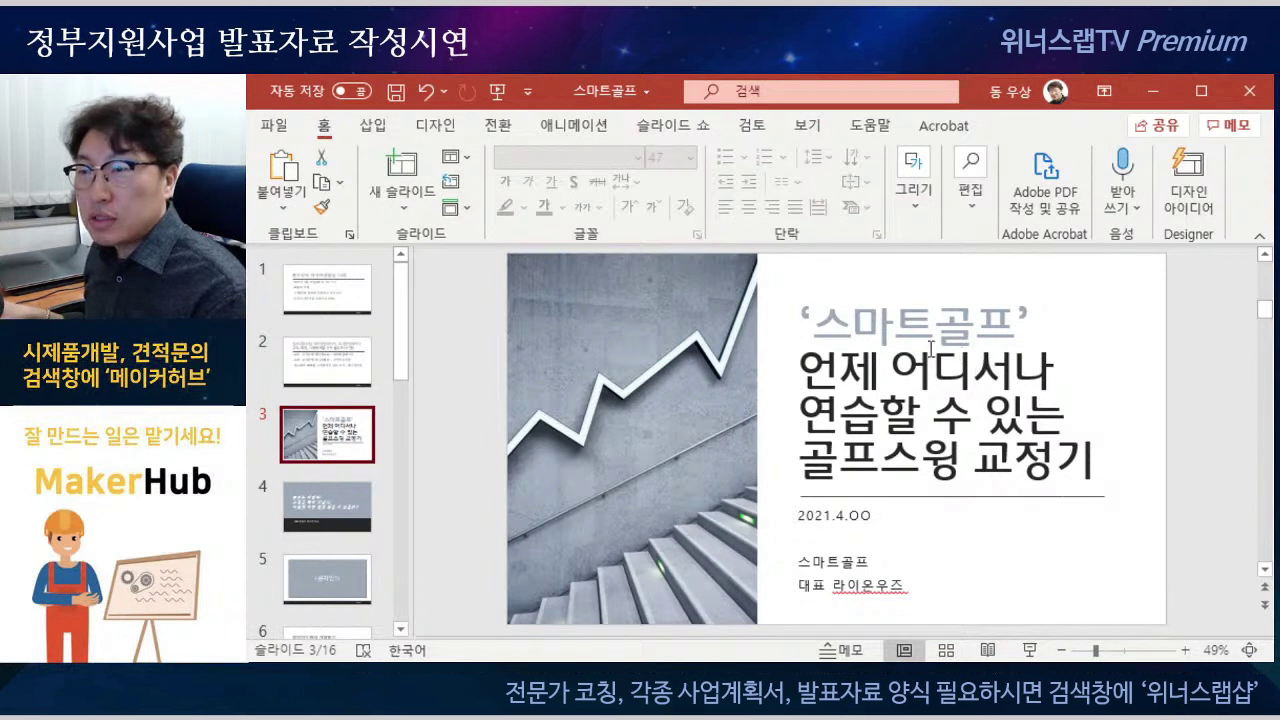Click the Undo arrow icon
The image size is (1280, 720).
[x=427, y=92]
